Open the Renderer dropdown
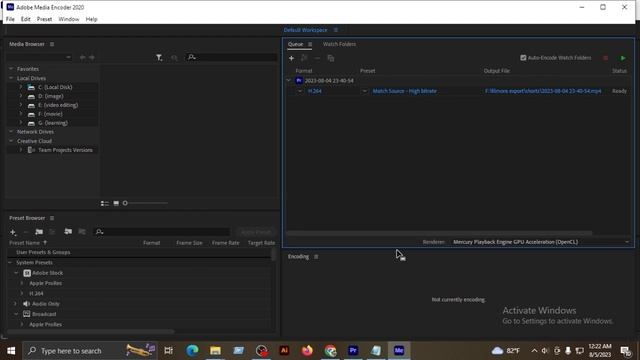This screenshot has width=640, height=360. point(541,242)
